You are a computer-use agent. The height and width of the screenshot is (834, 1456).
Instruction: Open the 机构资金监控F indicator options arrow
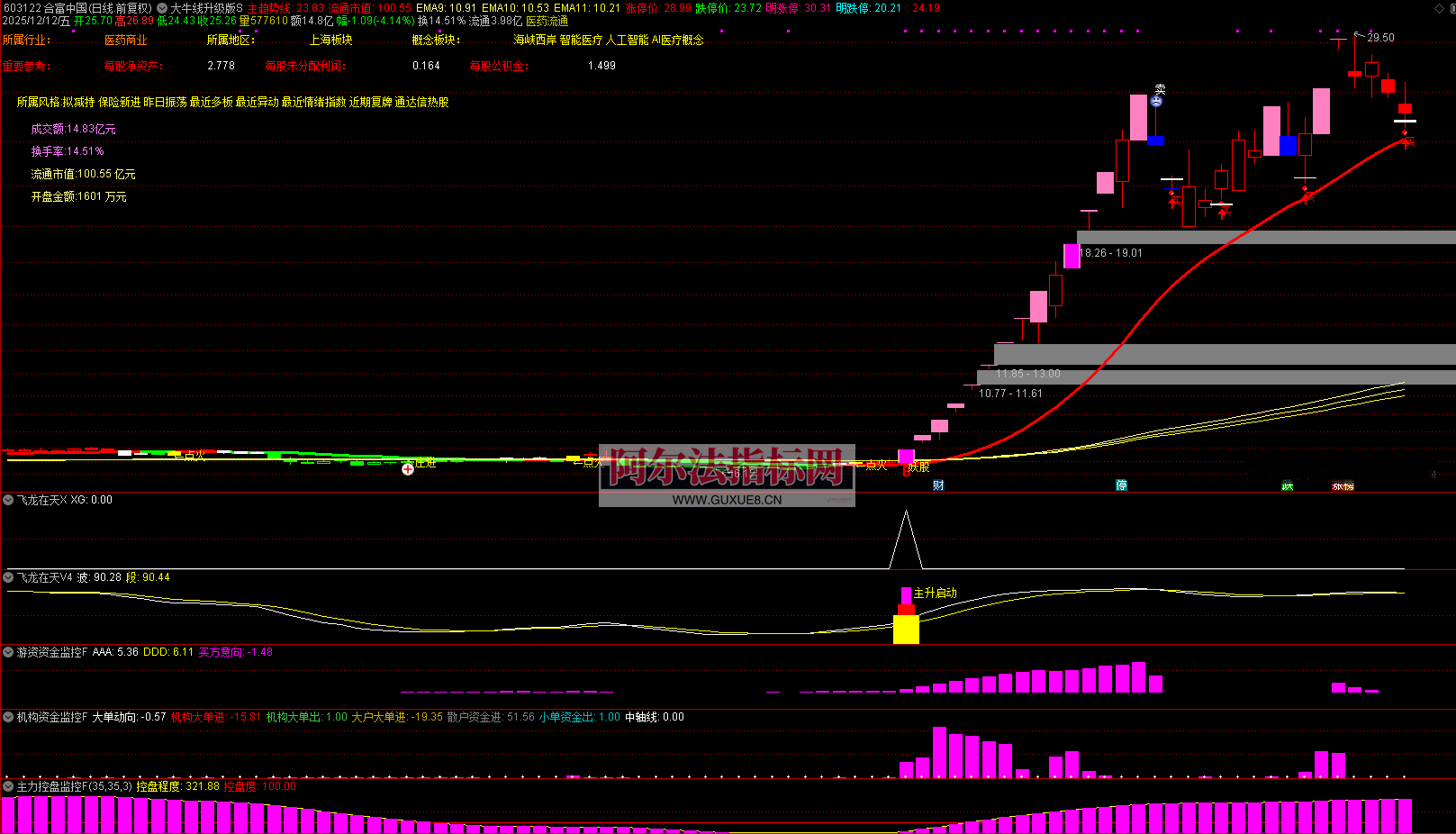tap(8, 717)
